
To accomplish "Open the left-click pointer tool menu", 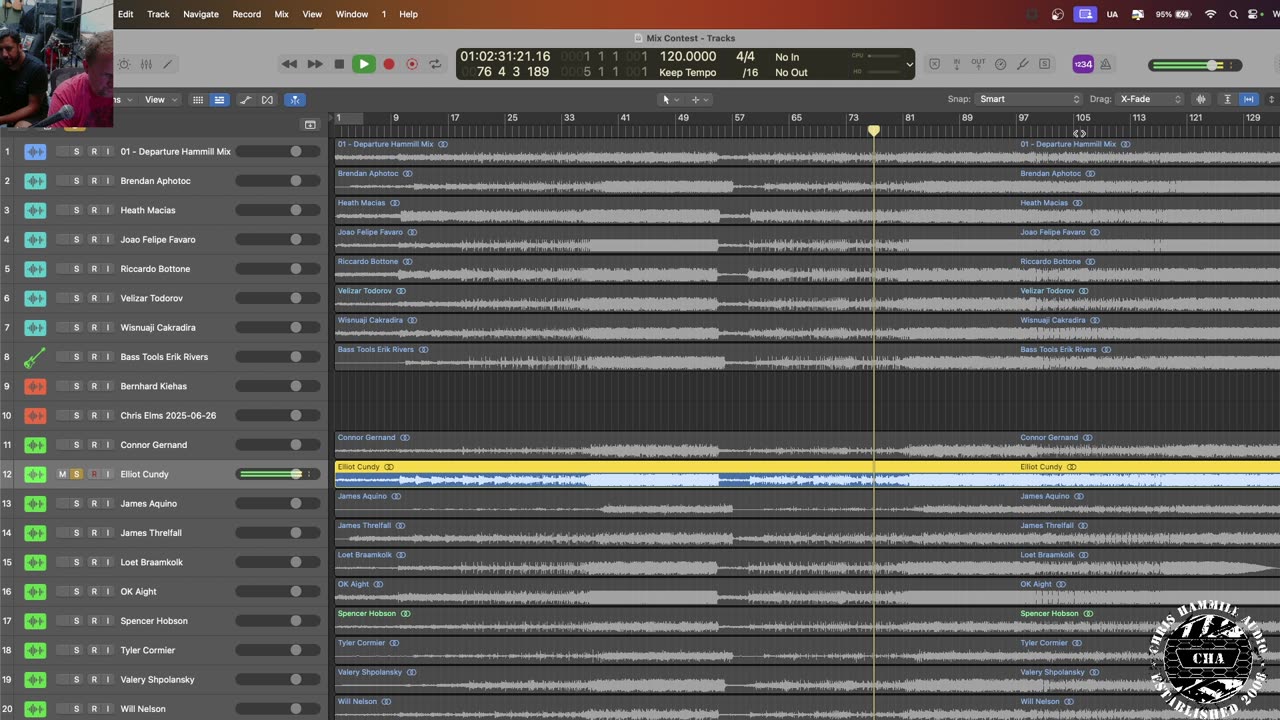I will [x=670, y=99].
